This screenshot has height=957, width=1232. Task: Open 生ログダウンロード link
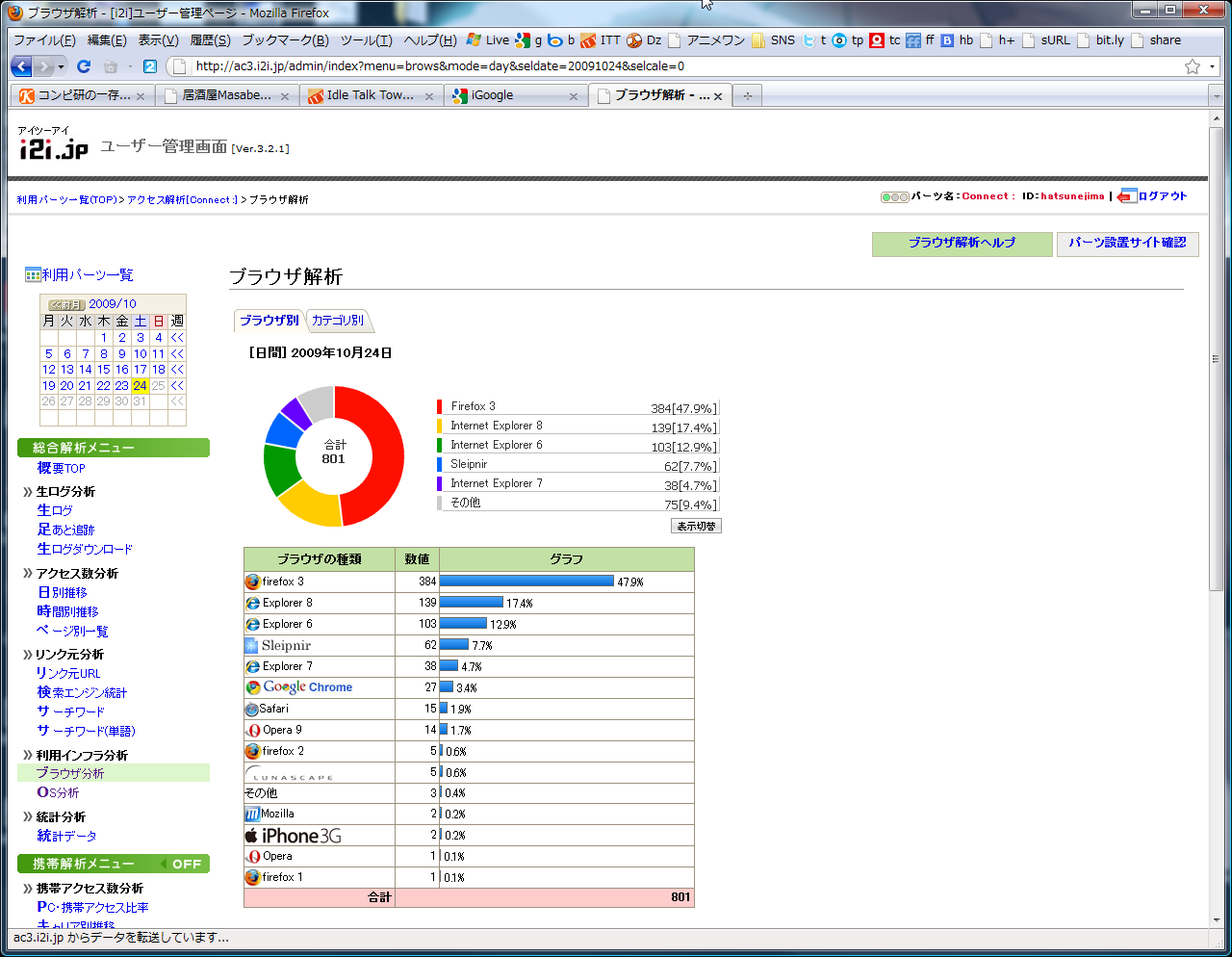(x=85, y=549)
